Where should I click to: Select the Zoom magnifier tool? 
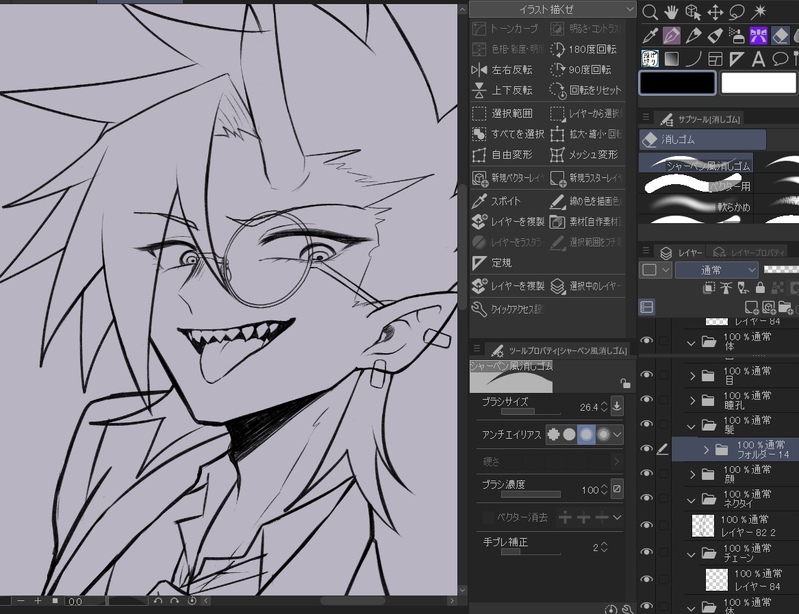pos(650,12)
